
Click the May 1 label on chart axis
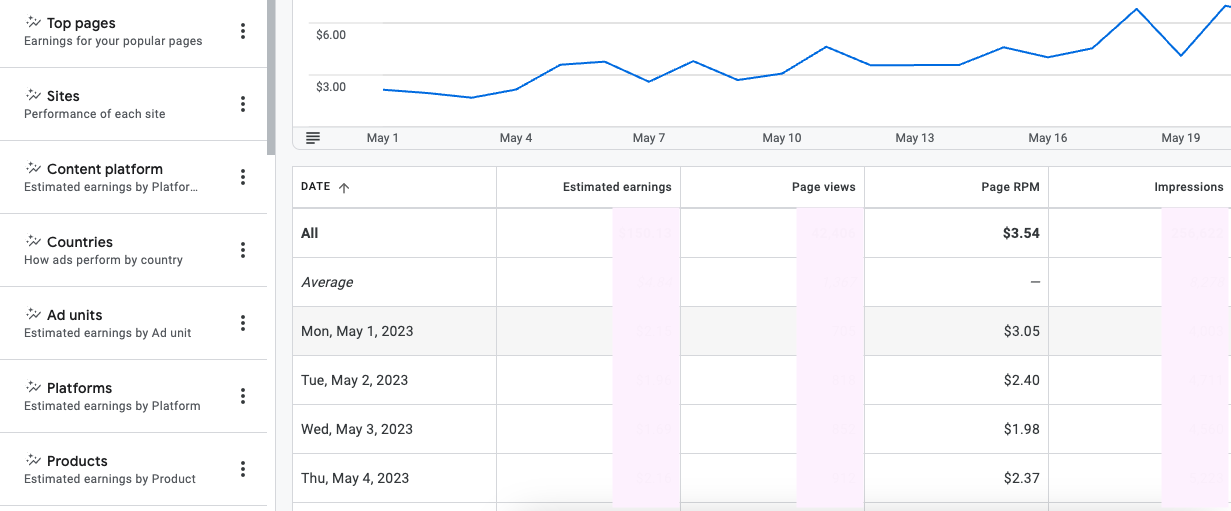pyautogui.click(x=383, y=138)
